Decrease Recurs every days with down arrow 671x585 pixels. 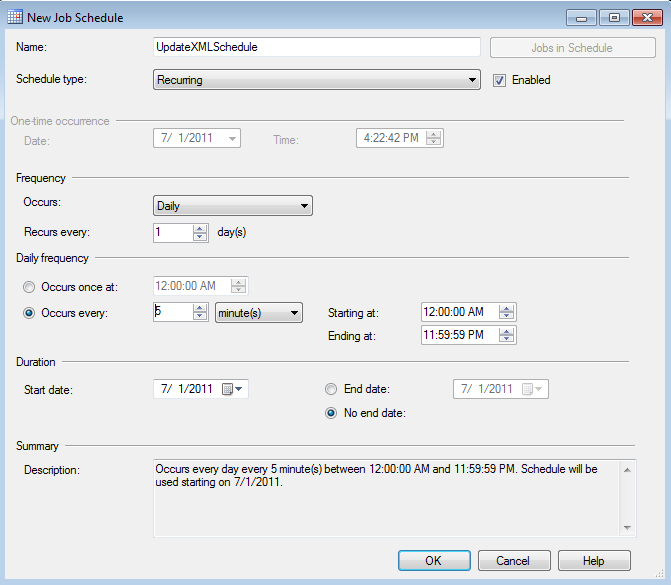(x=200, y=238)
